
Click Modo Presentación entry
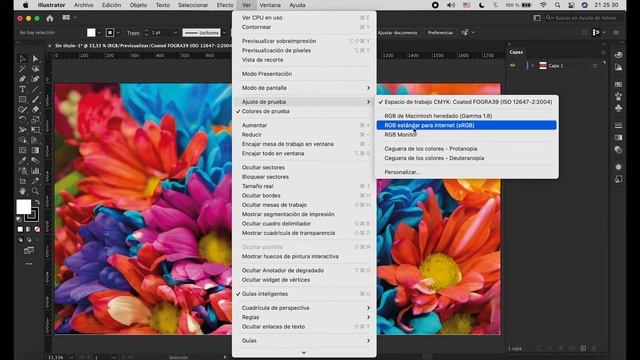pyautogui.click(x=304, y=74)
